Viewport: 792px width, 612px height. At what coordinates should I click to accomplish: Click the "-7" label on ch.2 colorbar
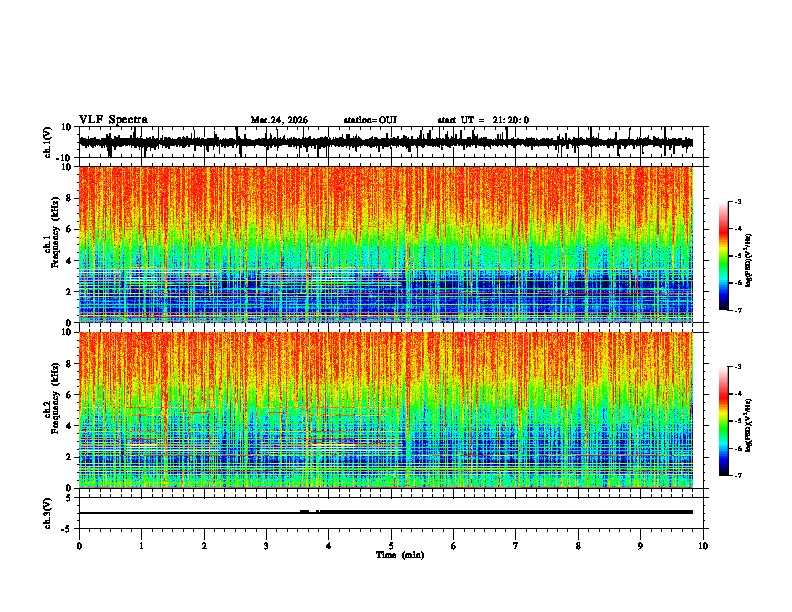738,475
